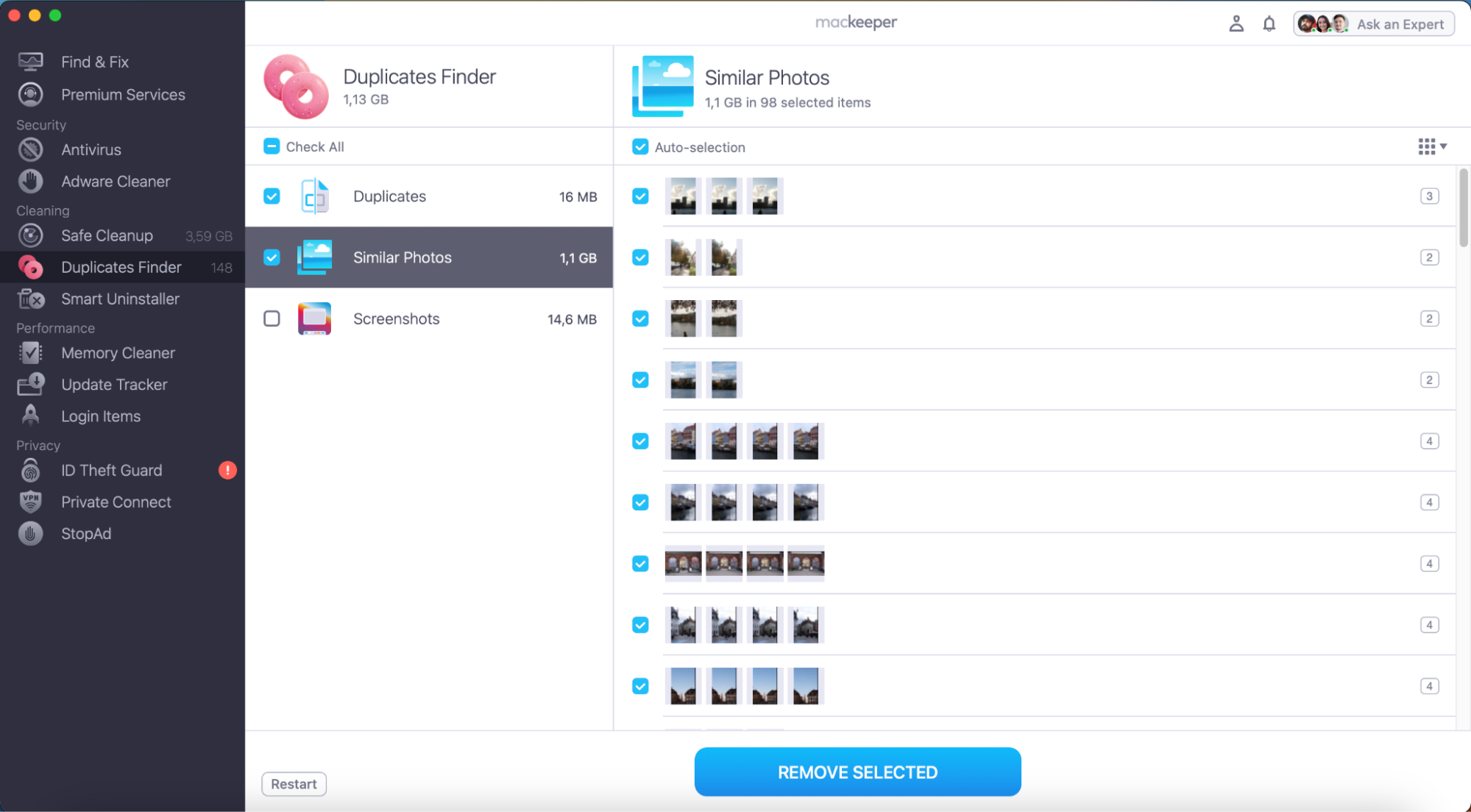
Task: Open Smart Uninstaller menu item
Action: coord(122,299)
